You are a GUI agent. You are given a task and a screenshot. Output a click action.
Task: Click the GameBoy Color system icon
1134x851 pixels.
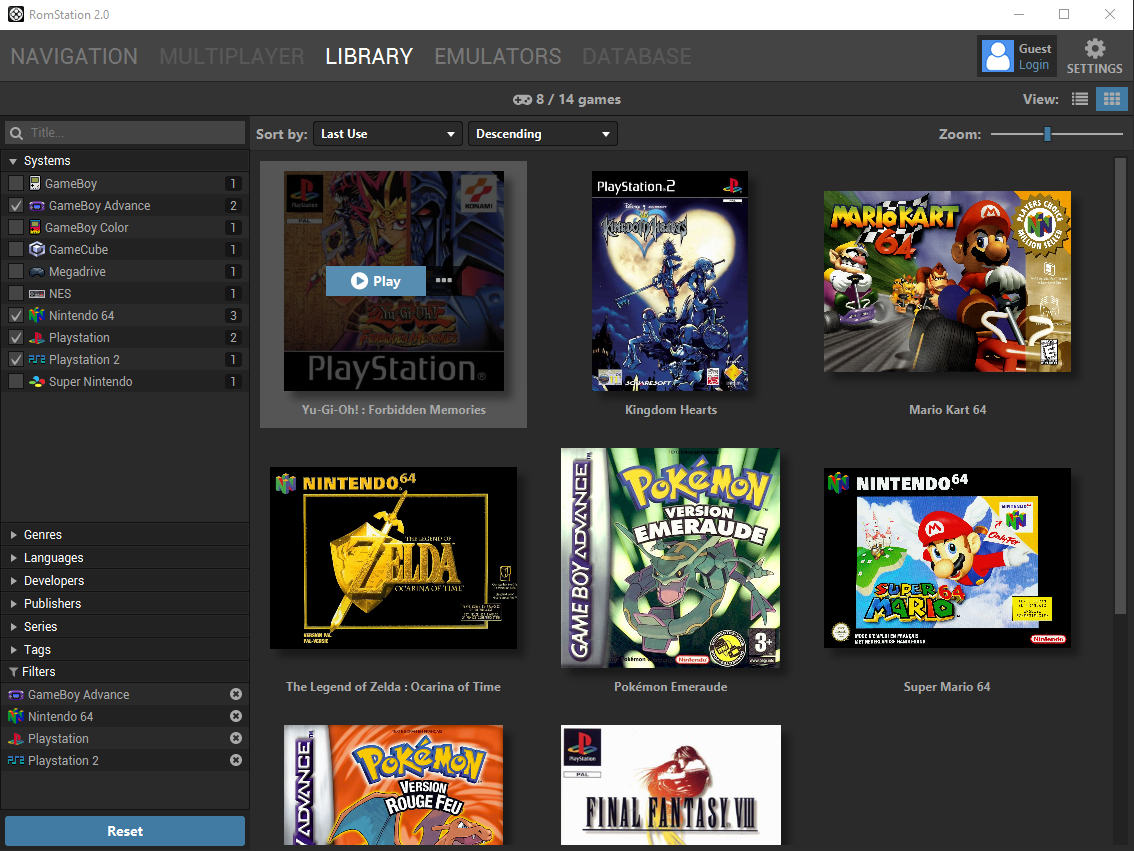click(x=35, y=227)
